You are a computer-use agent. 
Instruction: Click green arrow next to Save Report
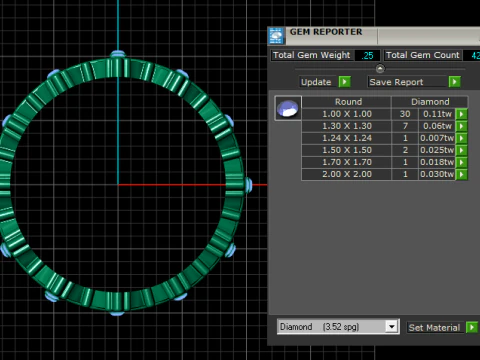tap(455, 82)
